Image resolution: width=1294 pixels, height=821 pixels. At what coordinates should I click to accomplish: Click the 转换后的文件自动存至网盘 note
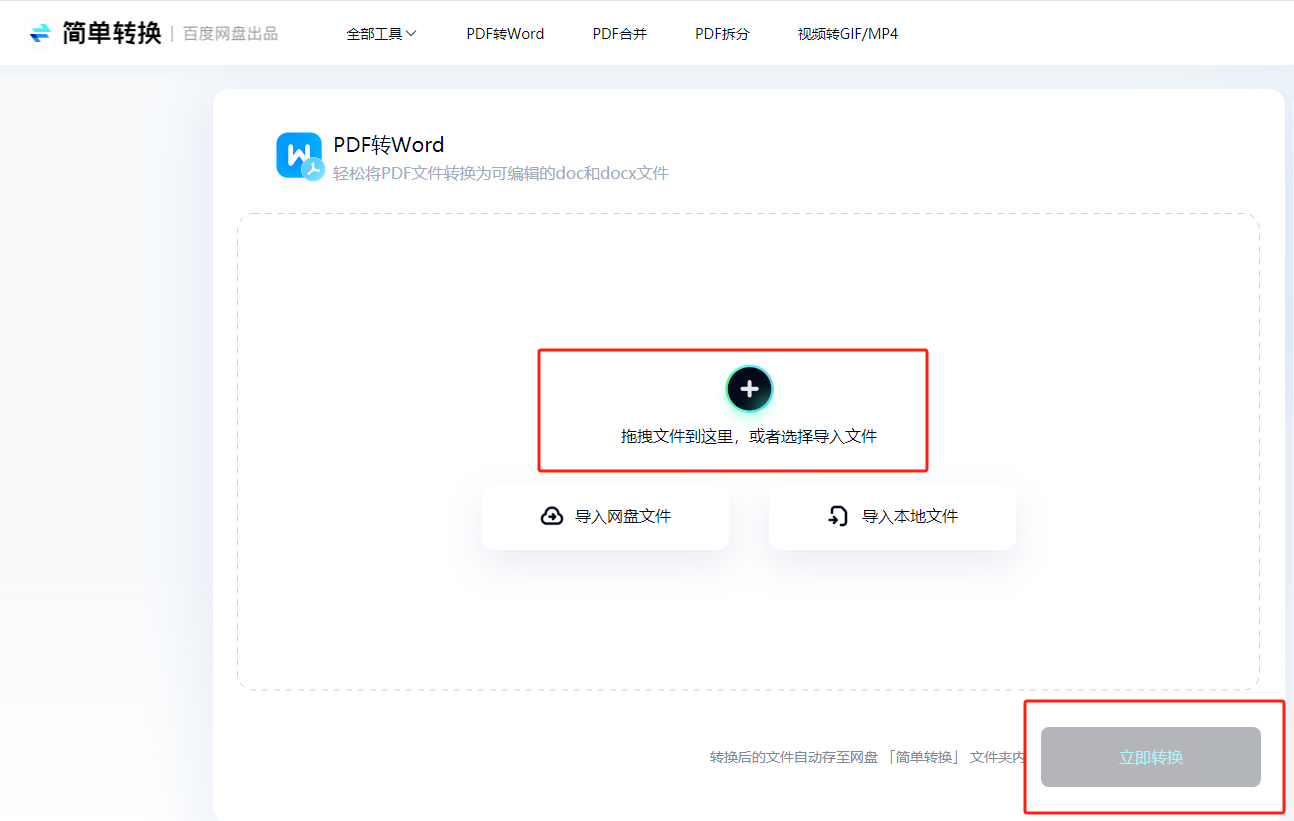coord(868,757)
